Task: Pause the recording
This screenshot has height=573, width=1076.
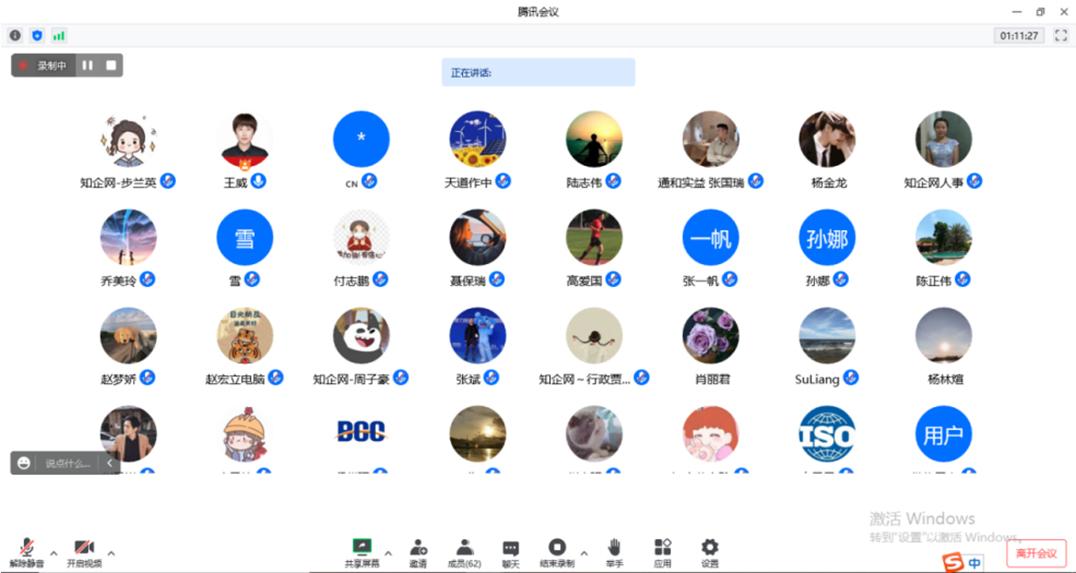Action: coord(88,65)
